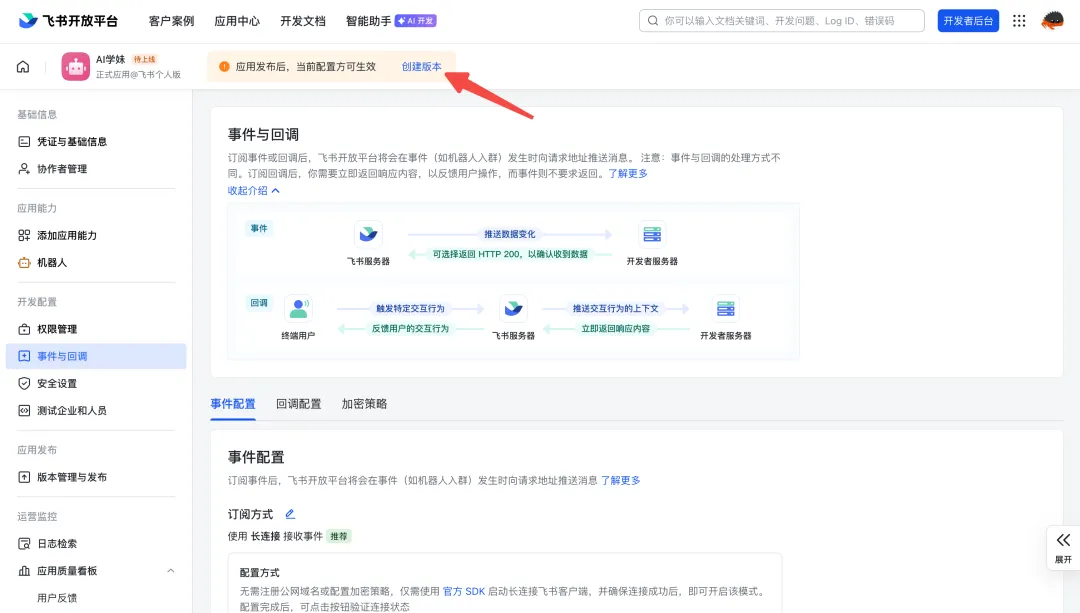This screenshot has width=1080, height=613.
Task: Click the 创建版本 link
Action: (422, 67)
